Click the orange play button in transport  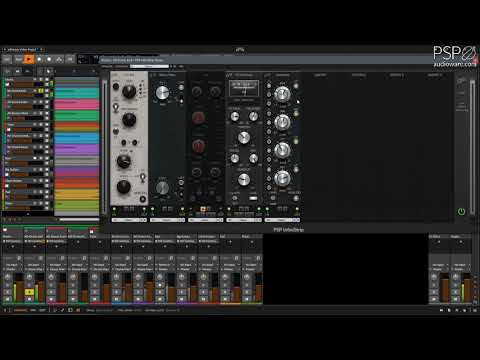pos(29,59)
